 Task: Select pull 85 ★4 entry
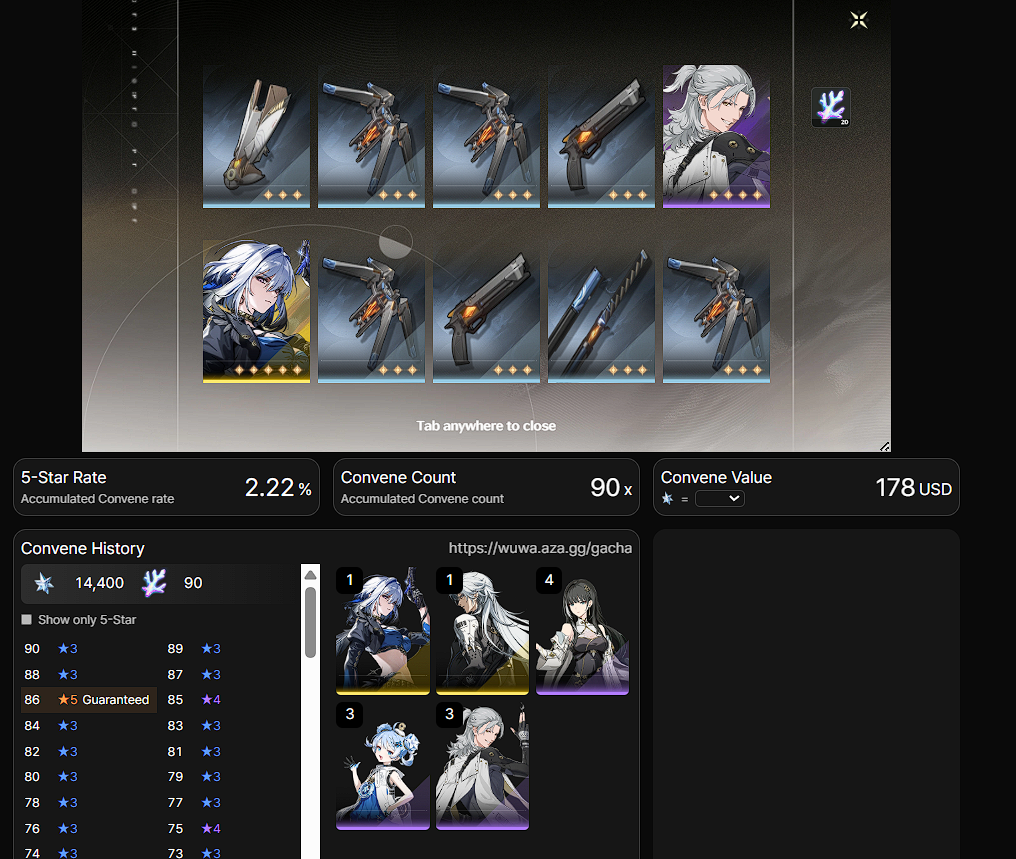point(194,700)
